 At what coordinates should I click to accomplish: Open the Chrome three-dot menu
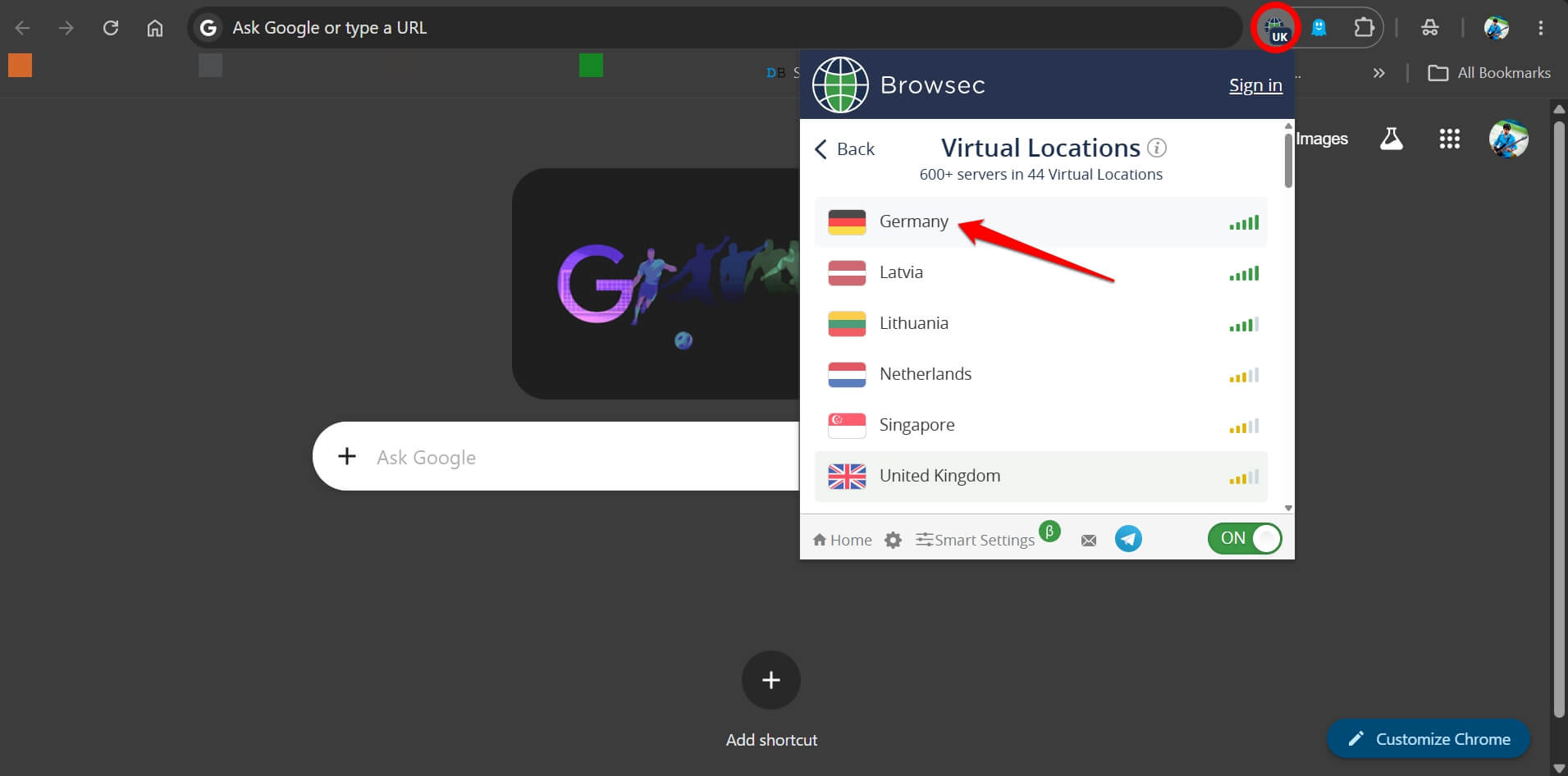pos(1540,28)
